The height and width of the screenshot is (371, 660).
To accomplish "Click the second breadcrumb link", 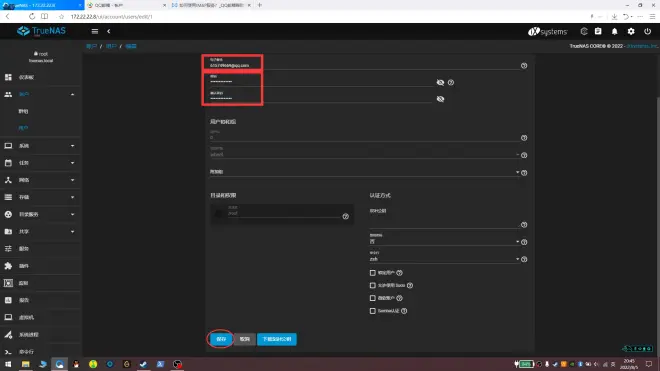I will click(x=111, y=46).
